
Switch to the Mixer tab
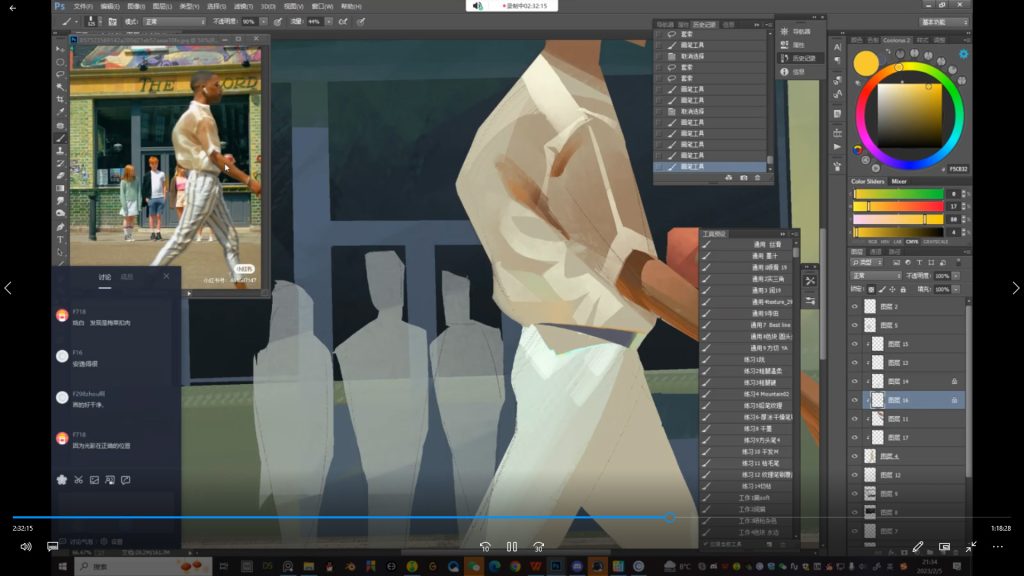(899, 181)
